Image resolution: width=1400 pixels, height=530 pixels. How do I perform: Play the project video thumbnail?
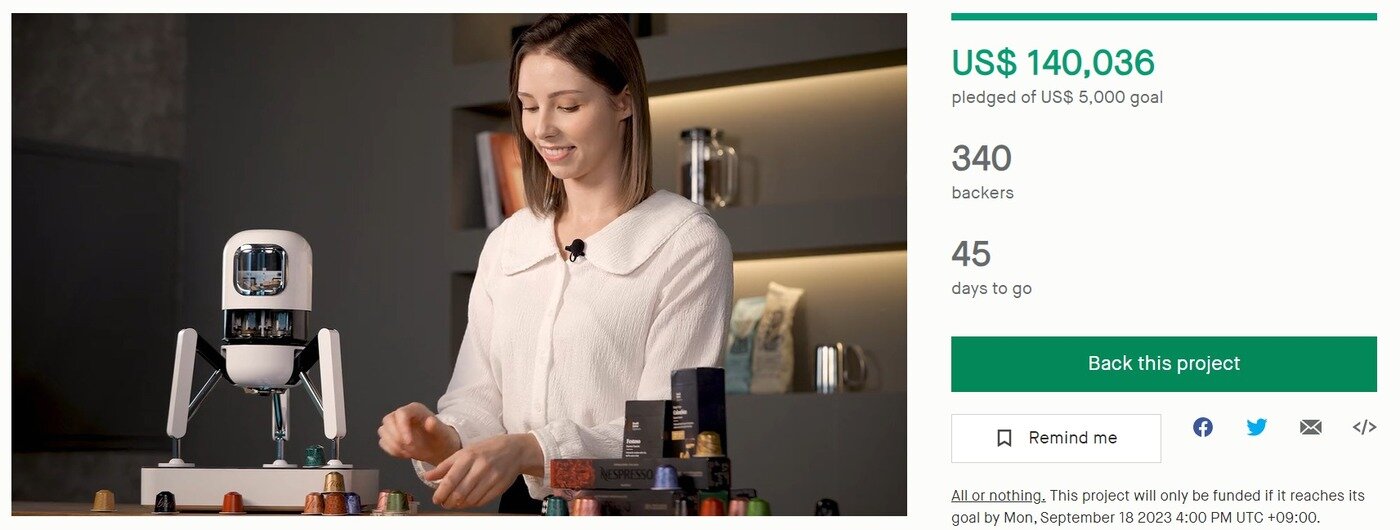click(459, 264)
